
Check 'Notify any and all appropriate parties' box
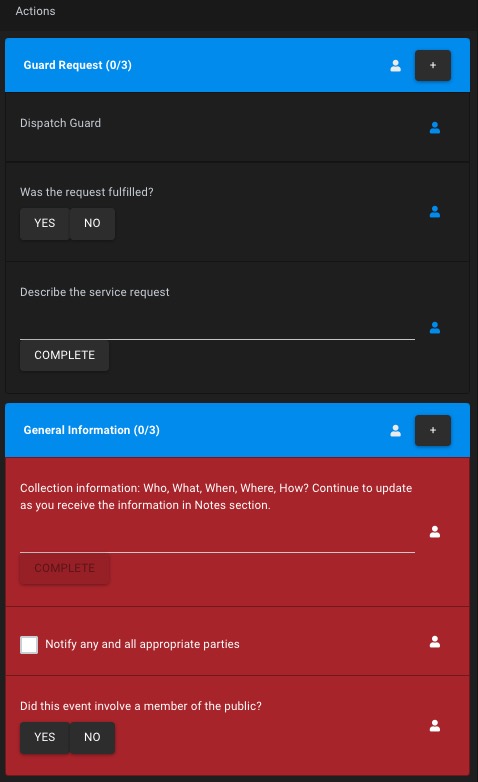[x=29, y=644]
